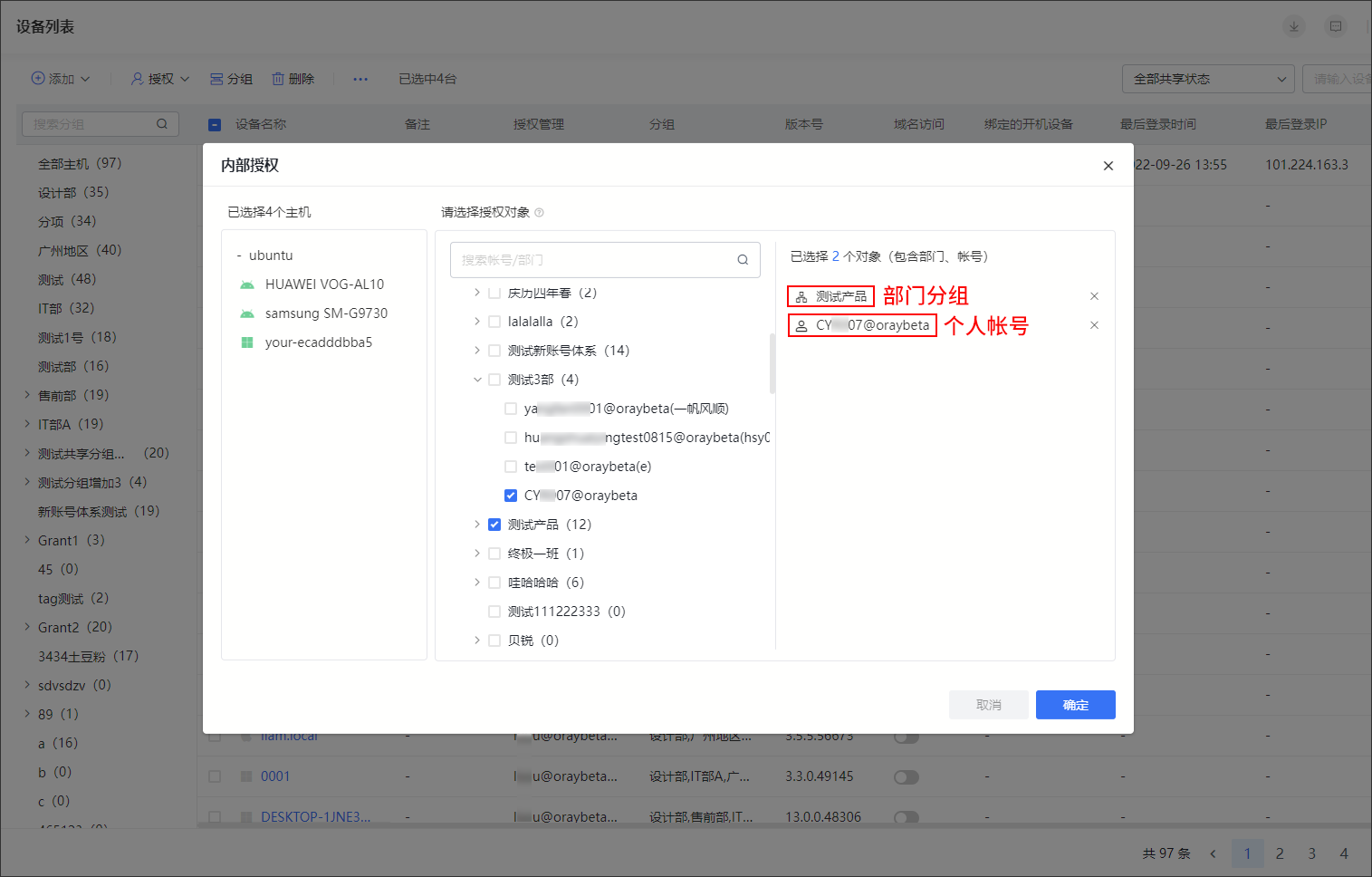Click the department icon next to 测试产品

click(801, 296)
